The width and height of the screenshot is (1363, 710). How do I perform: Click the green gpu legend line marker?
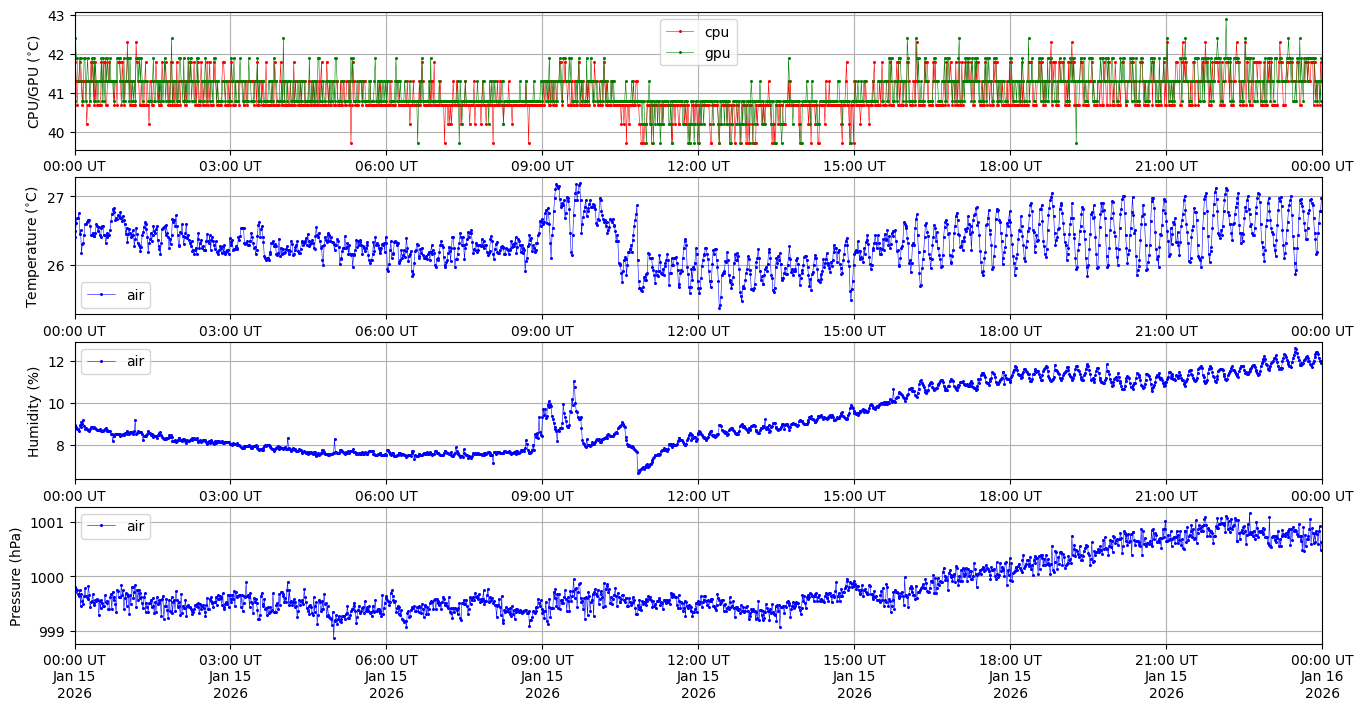click(x=681, y=52)
